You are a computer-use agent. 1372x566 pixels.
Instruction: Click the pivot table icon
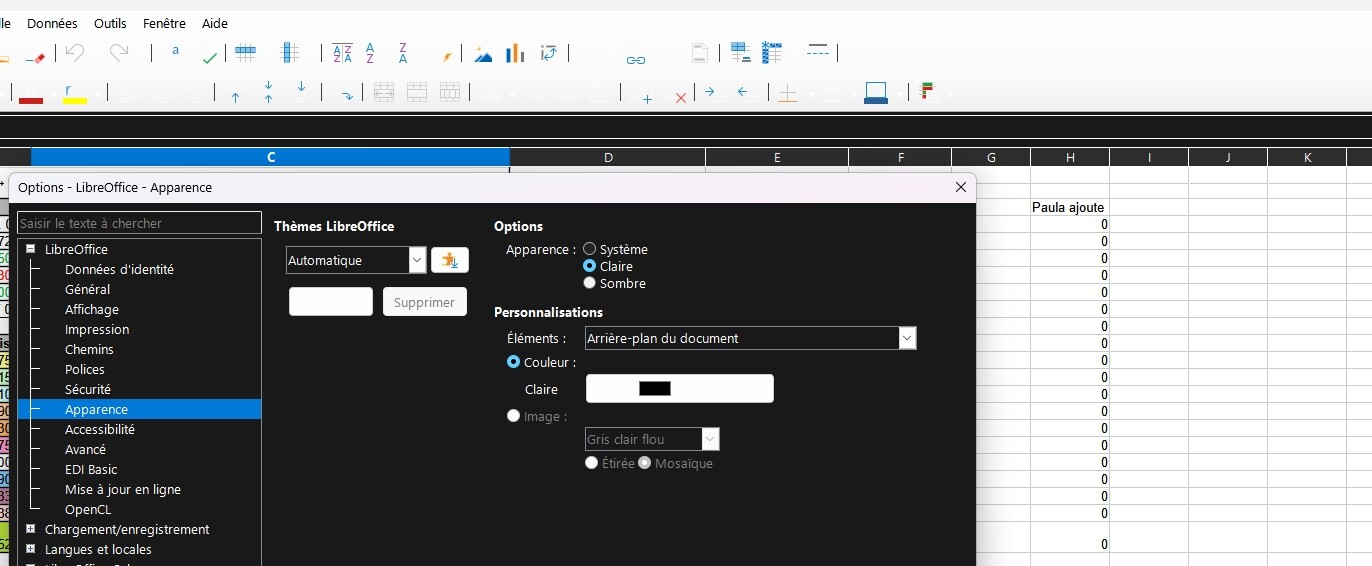548,53
